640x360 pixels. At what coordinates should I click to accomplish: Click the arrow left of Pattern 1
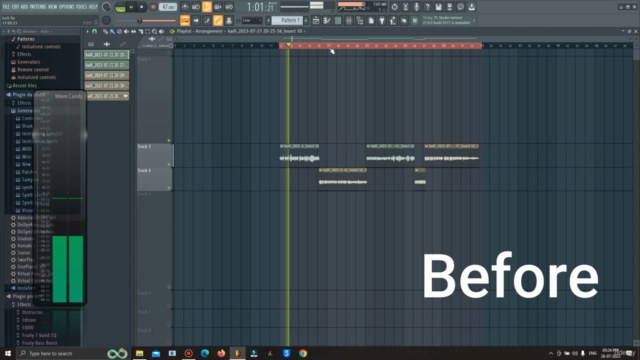[x=269, y=20]
